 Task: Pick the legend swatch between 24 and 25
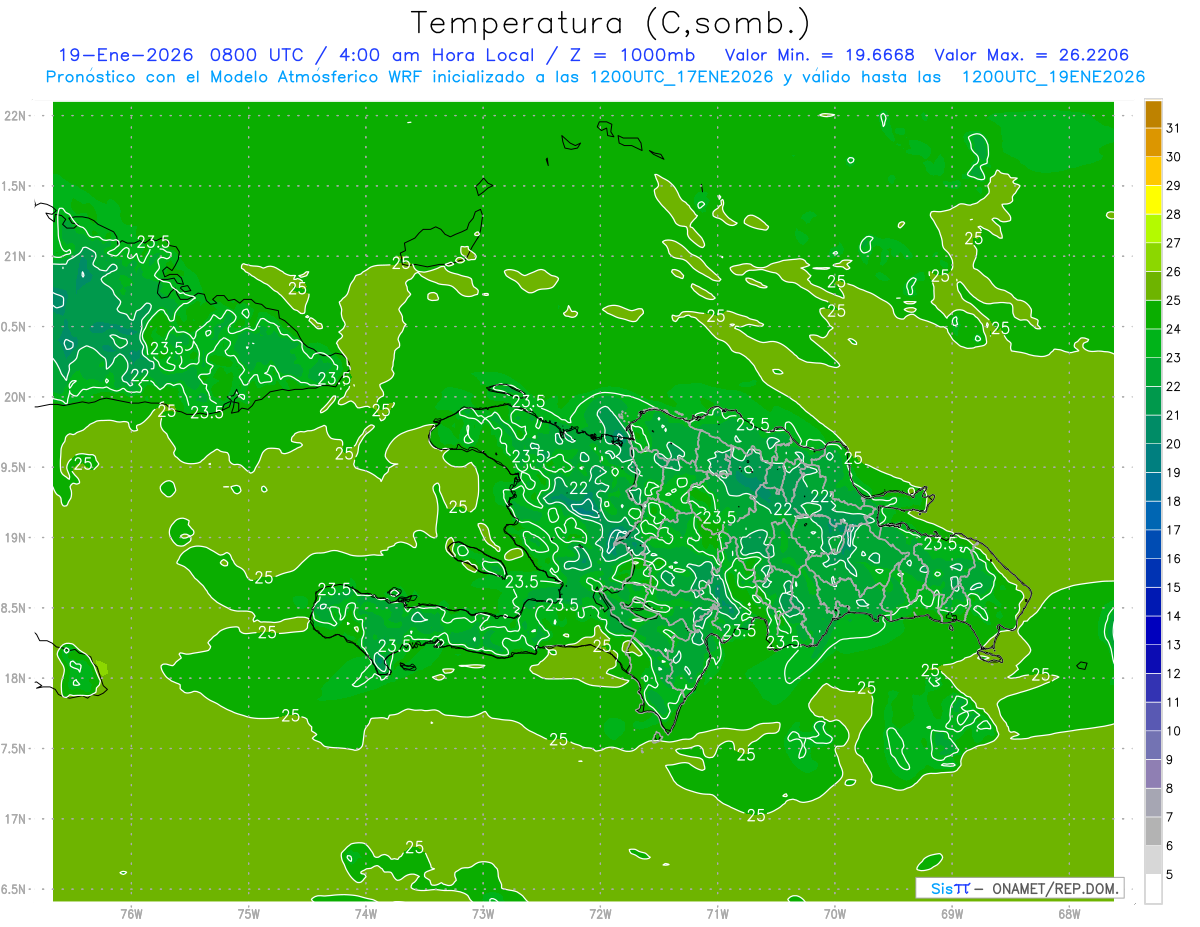1153,315
